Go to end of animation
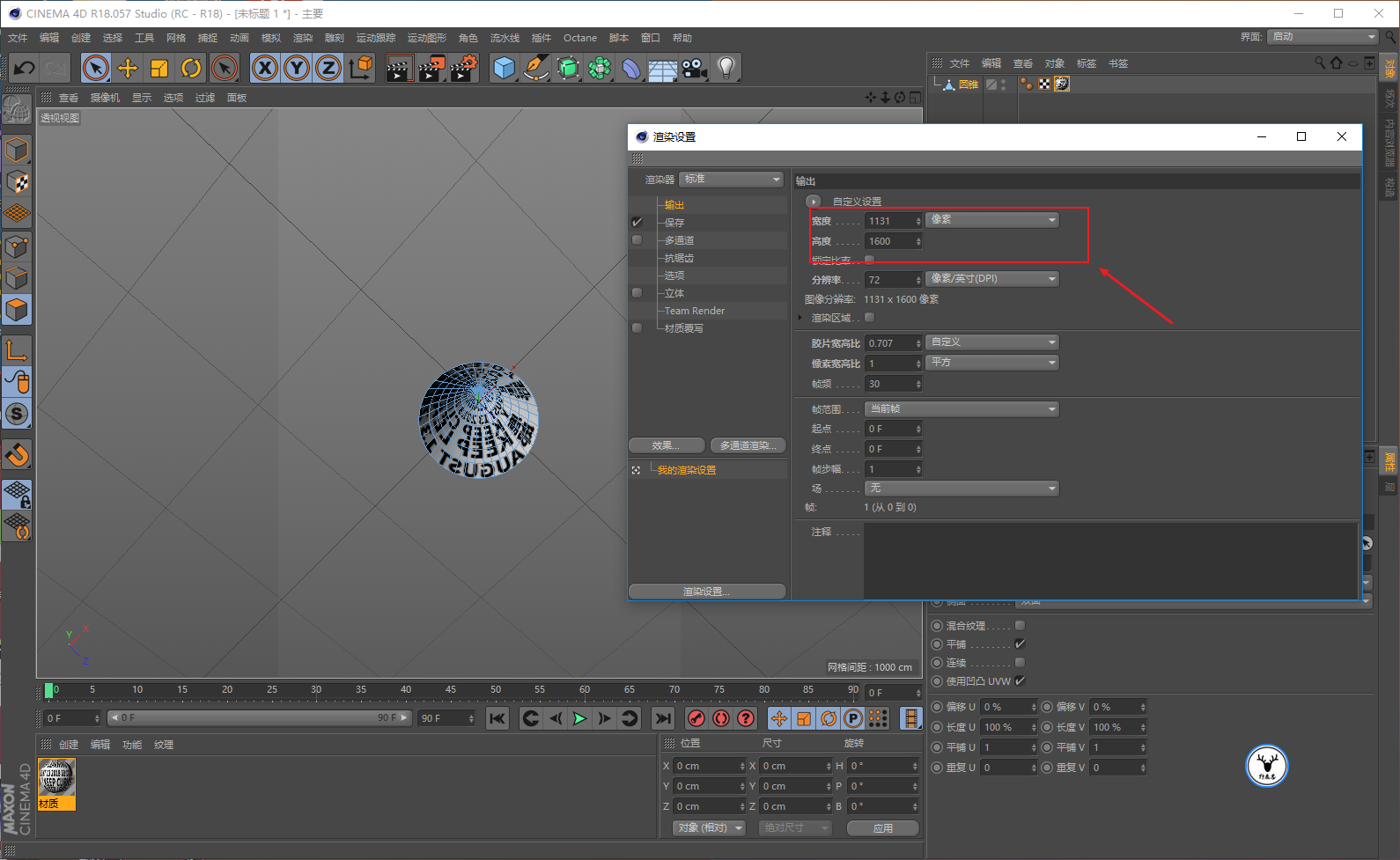 [x=663, y=718]
